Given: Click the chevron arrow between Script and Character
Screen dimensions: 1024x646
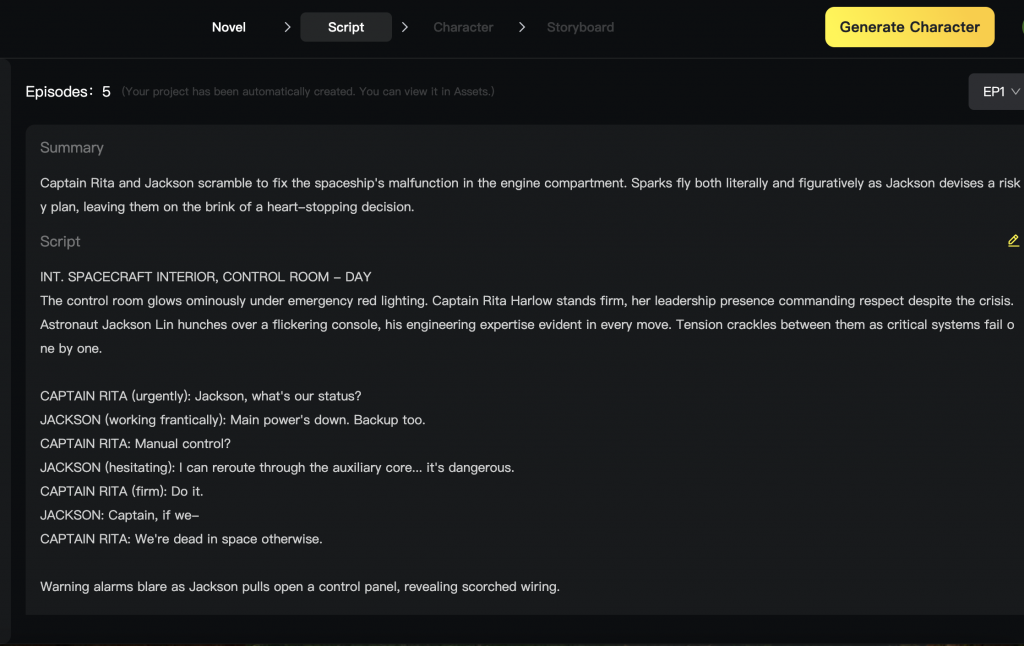Looking at the screenshot, I should [405, 27].
